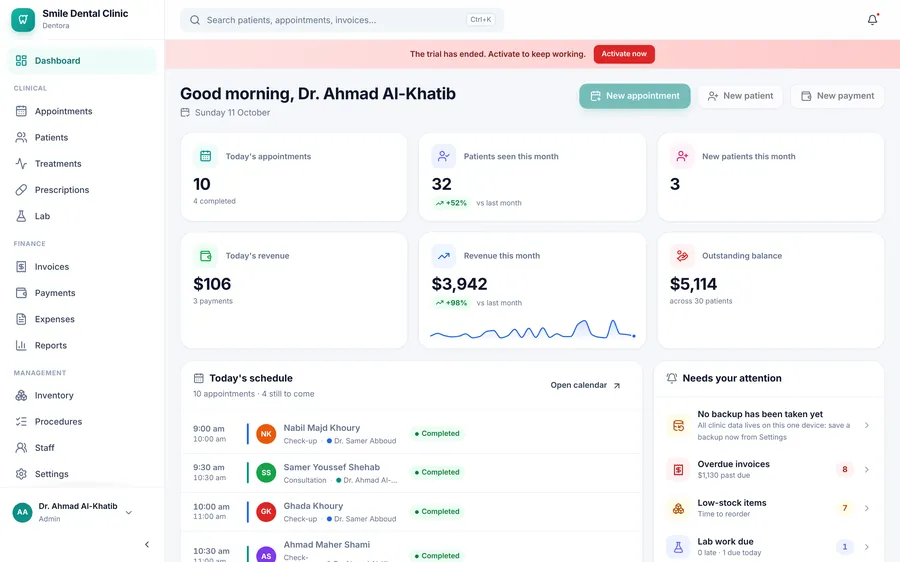900x562 pixels.
Task: Click the Today's revenue wallet icon
Action: coord(205,256)
